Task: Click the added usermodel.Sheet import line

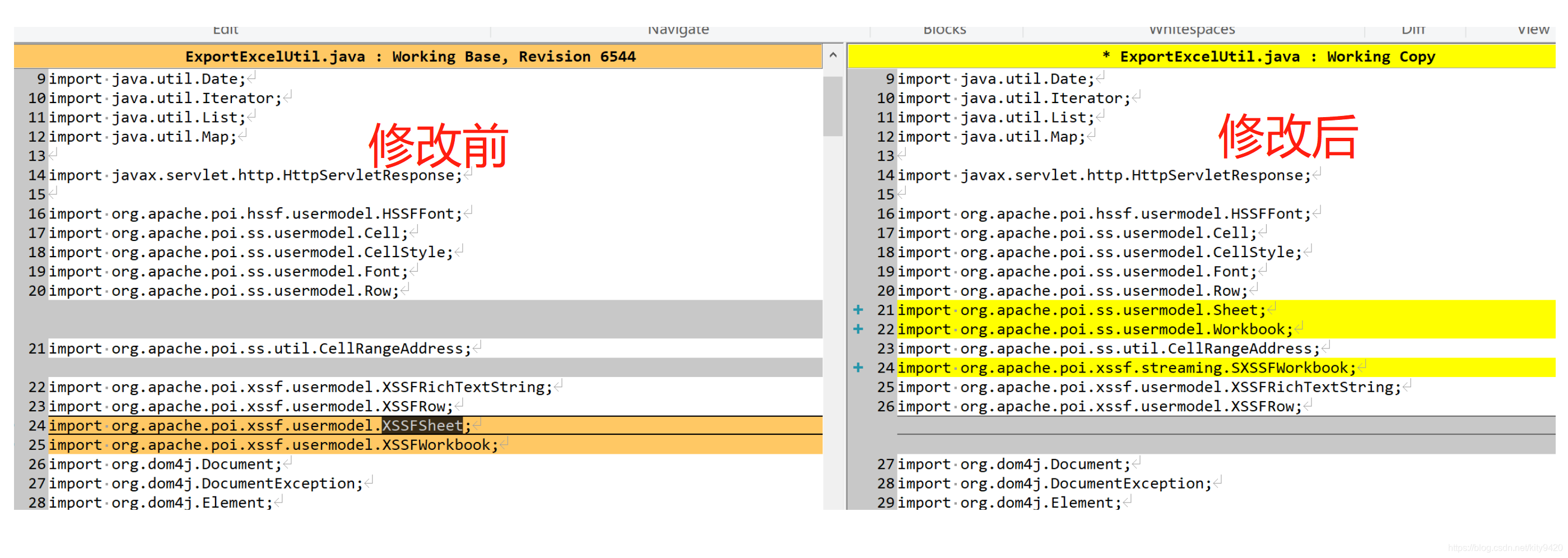Action: coord(1226,310)
